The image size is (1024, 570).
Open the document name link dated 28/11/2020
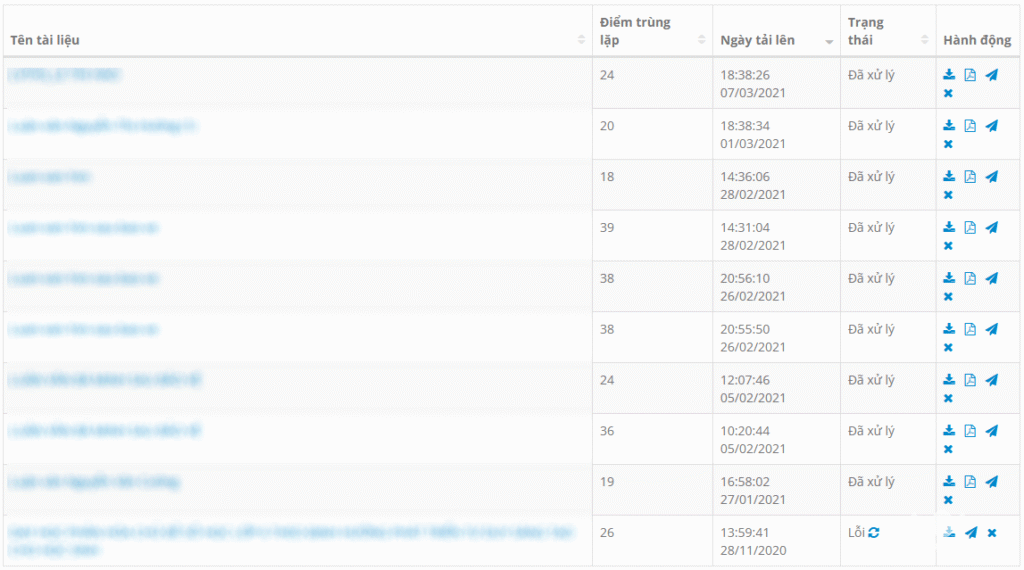tap(290, 533)
